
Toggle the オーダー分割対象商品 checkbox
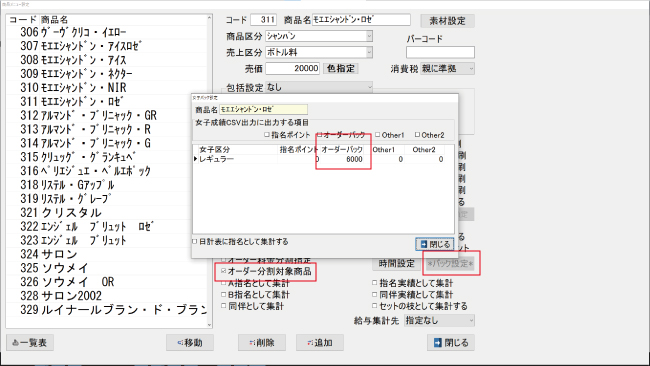click(x=224, y=271)
